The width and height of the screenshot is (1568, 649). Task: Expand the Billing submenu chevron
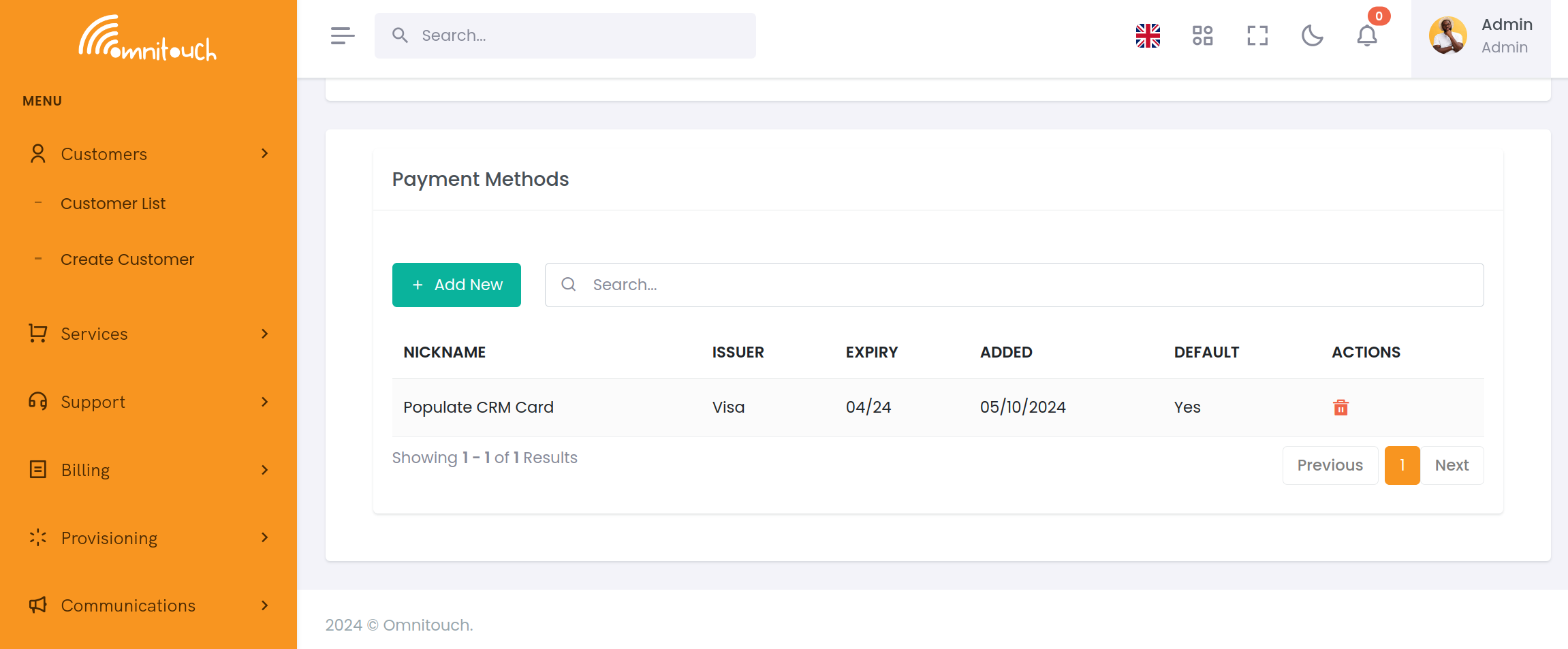[x=264, y=470]
